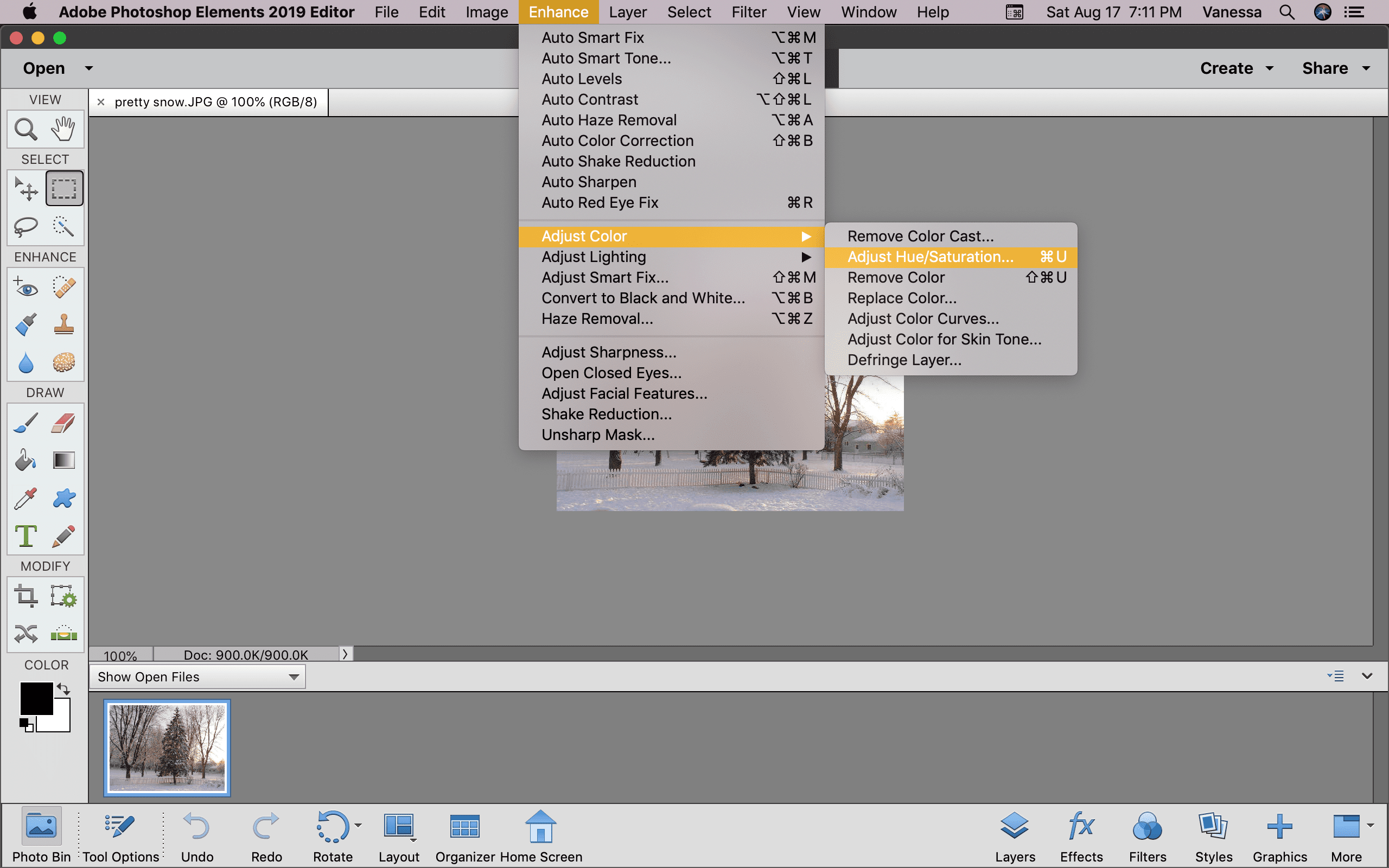Select the Zoom tool
The height and width of the screenshot is (868, 1389).
pyautogui.click(x=26, y=129)
